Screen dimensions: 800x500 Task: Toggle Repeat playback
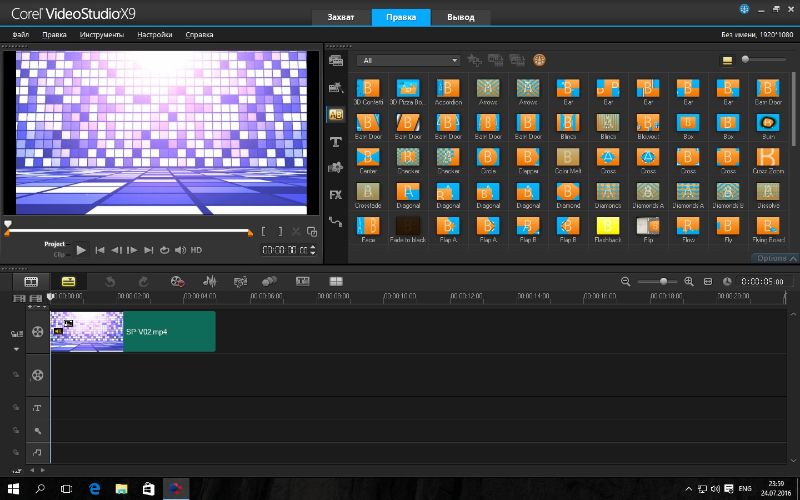pyautogui.click(x=164, y=250)
